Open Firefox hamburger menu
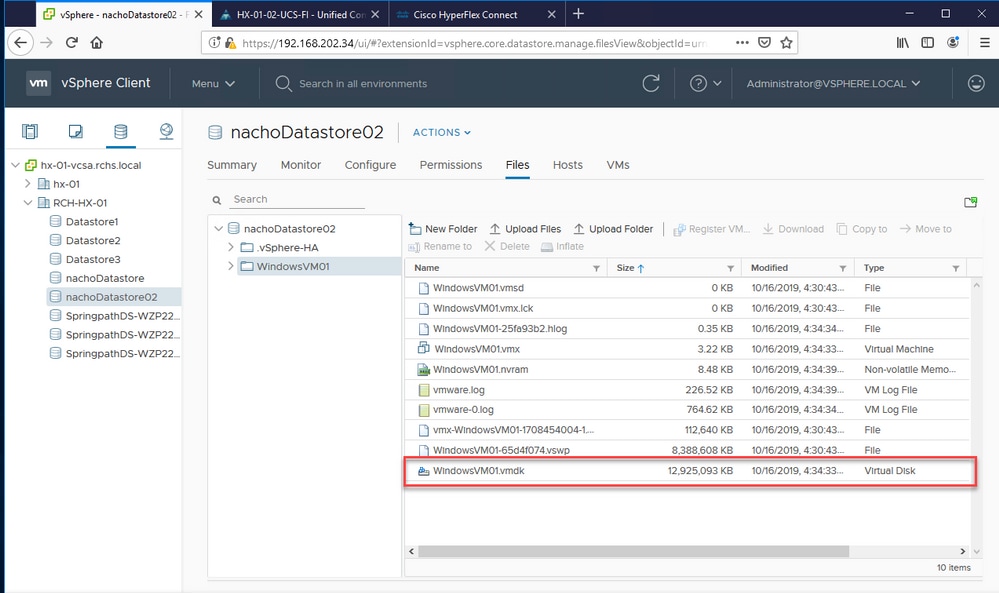This screenshot has width=999, height=593. 984,43
